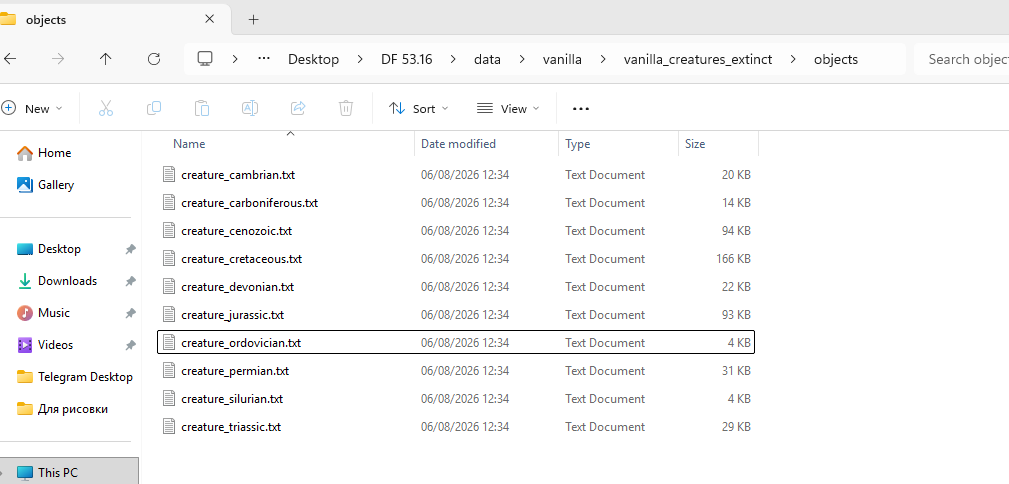Open the New item dropdown
This screenshot has width=1009, height=484.
33,108
